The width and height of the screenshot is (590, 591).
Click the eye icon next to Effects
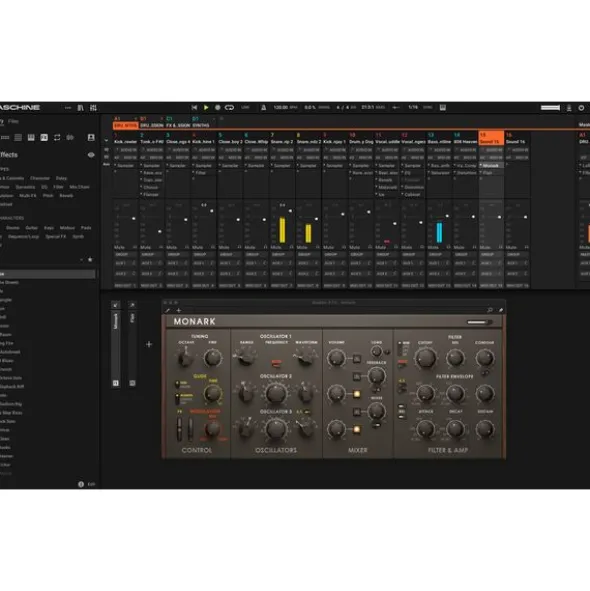(x=91, y=155)
